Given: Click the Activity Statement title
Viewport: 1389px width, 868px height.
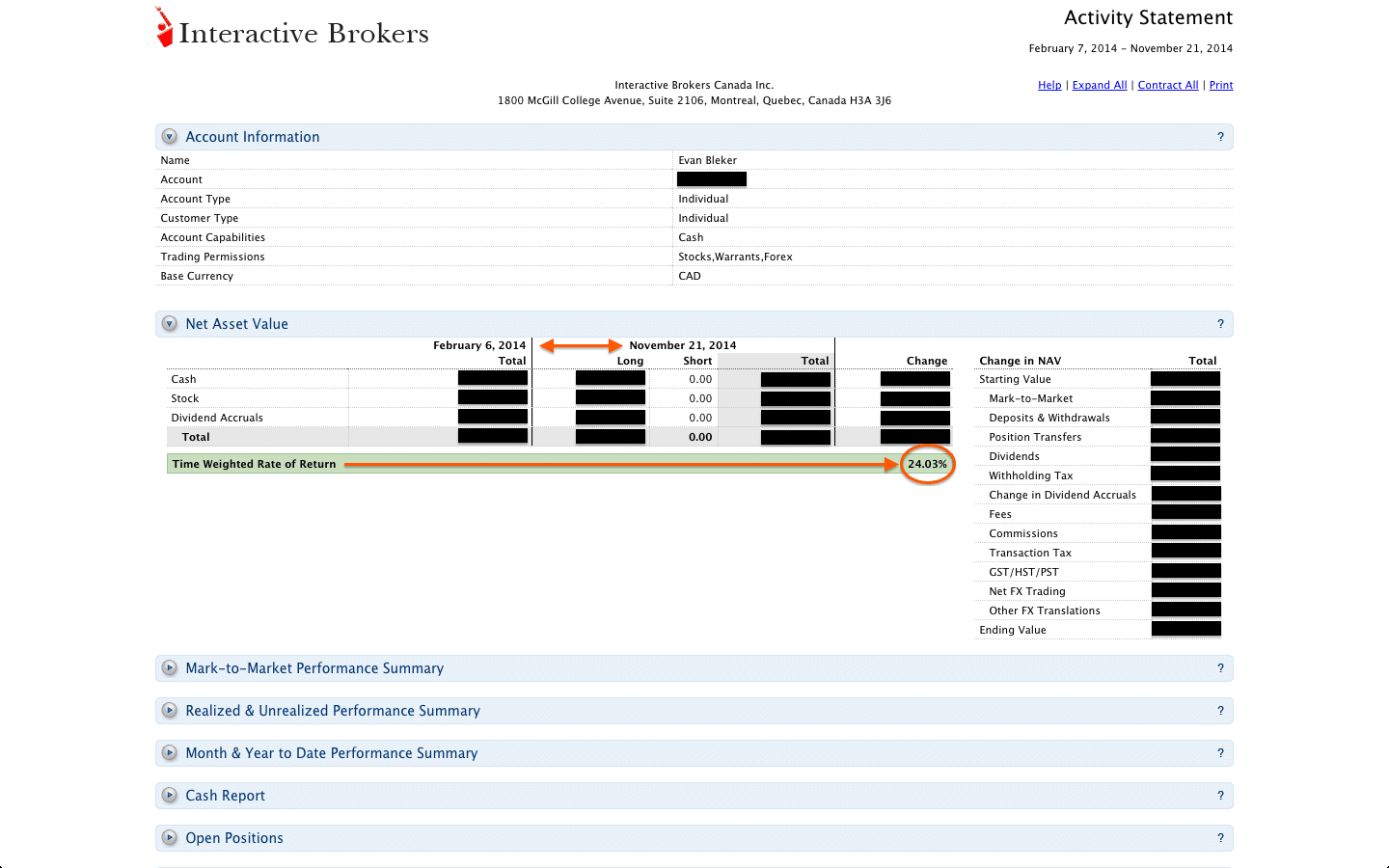Looking at the screenshot, I should (x=1148, y=17).
